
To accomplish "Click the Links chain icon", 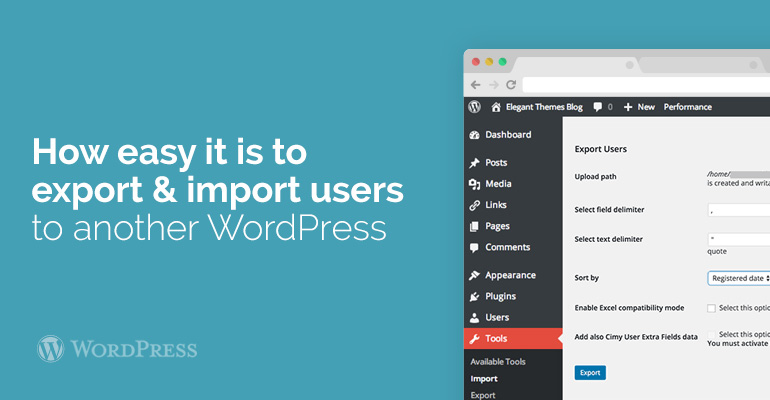I will pyautogui.click(x=474, y=205).
